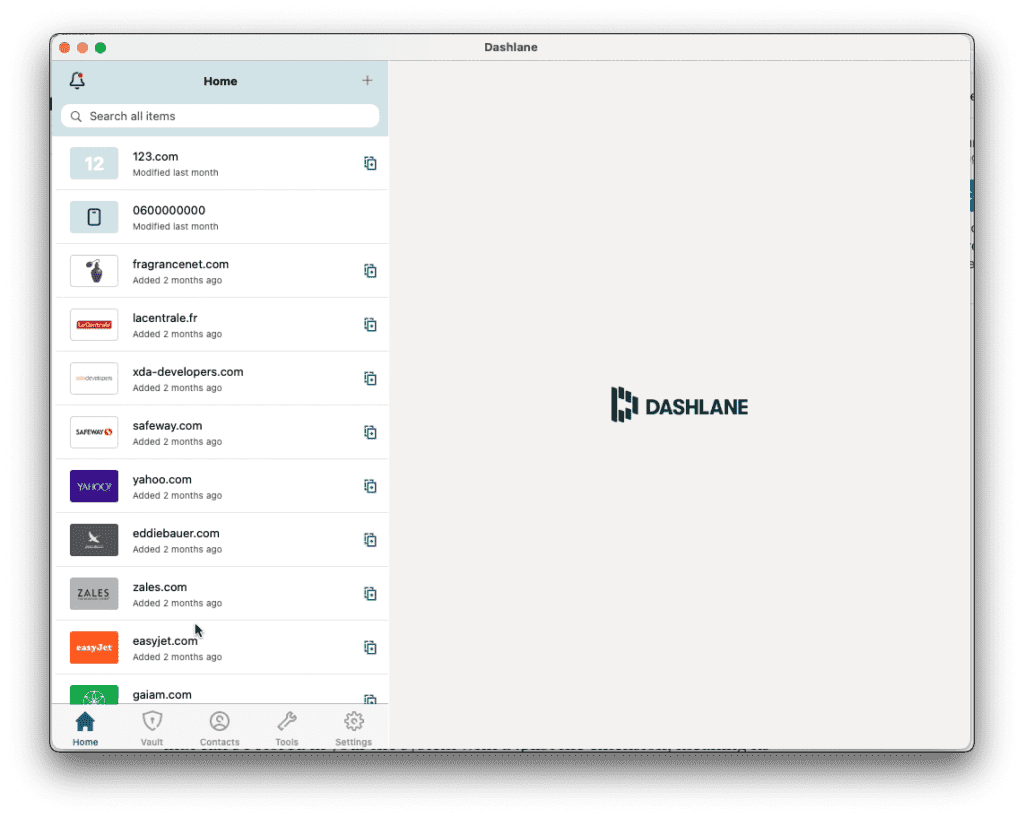The height and width of the screenshot is (818, 1024).
Task: Open the xda-developers.com entry title
Action: tap(188, 372)
